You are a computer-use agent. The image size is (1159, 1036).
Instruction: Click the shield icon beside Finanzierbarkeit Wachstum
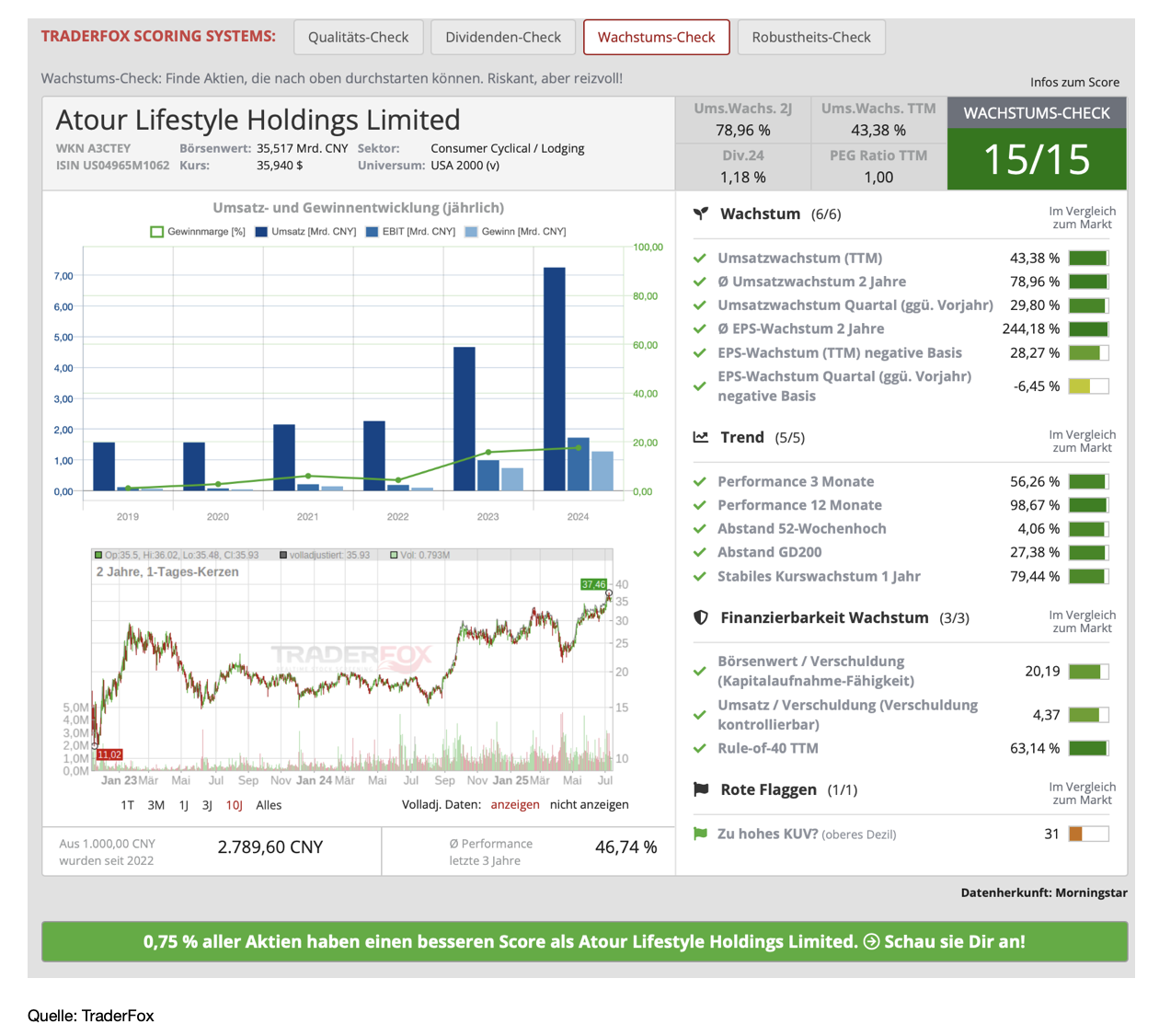[701, 617]
